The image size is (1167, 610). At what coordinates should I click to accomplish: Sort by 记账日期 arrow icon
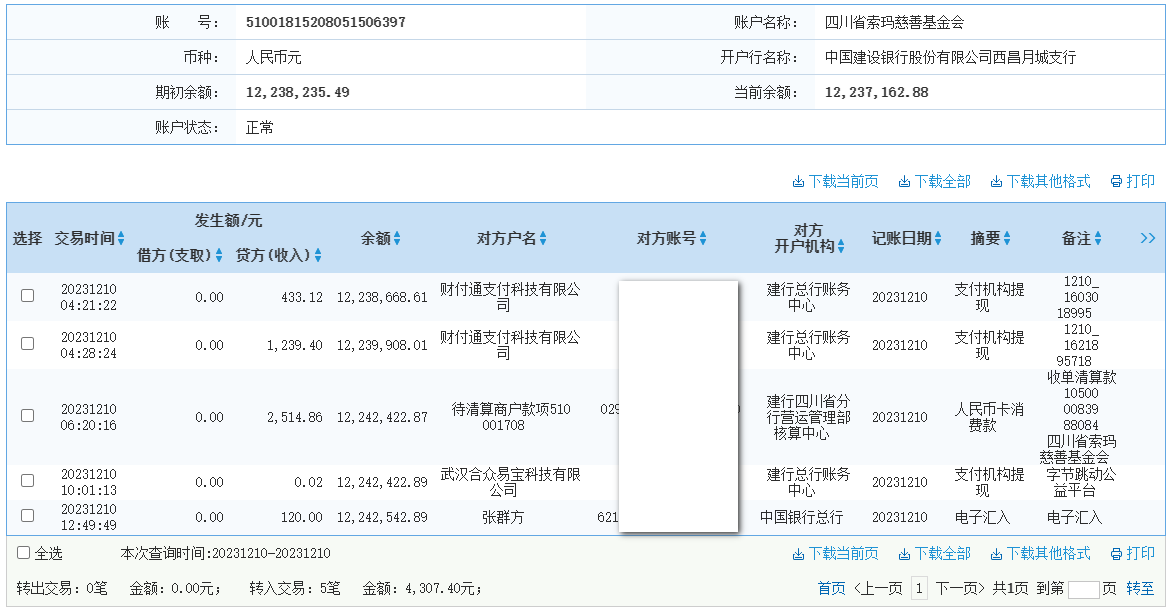pos(938,238)
